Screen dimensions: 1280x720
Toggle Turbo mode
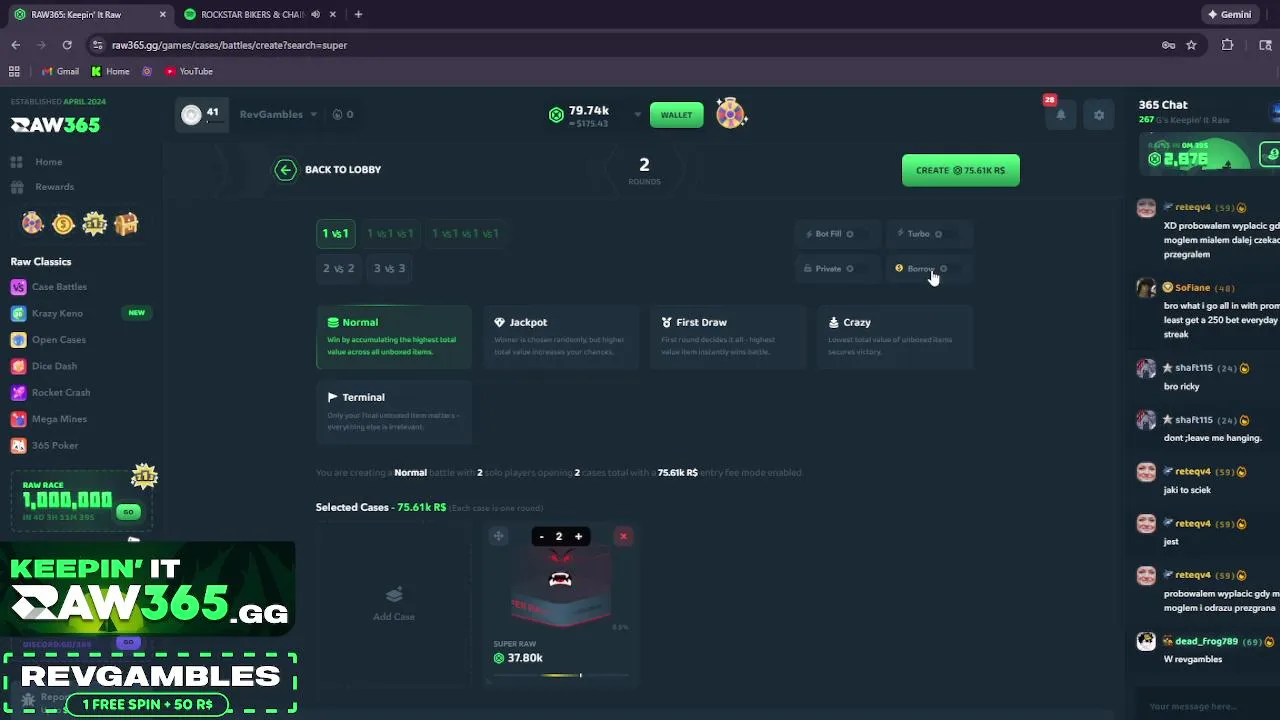[929, 234]
